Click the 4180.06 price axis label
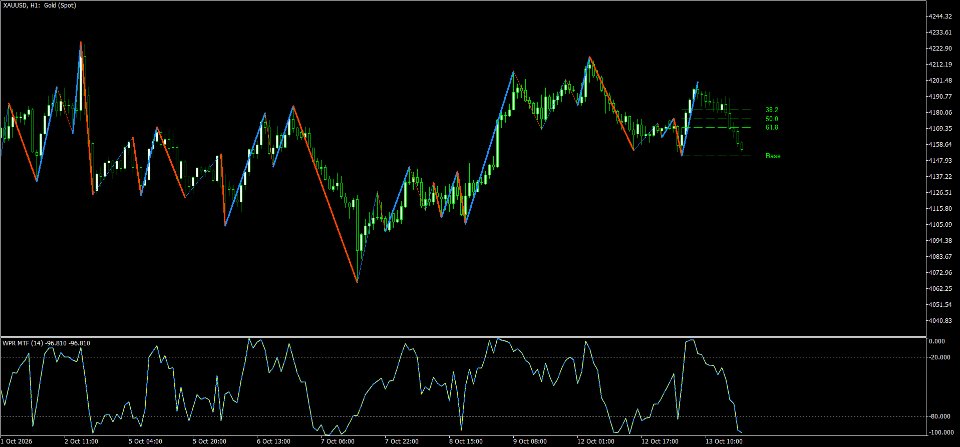Screen dimensions: 960x447 coord(939,113)
